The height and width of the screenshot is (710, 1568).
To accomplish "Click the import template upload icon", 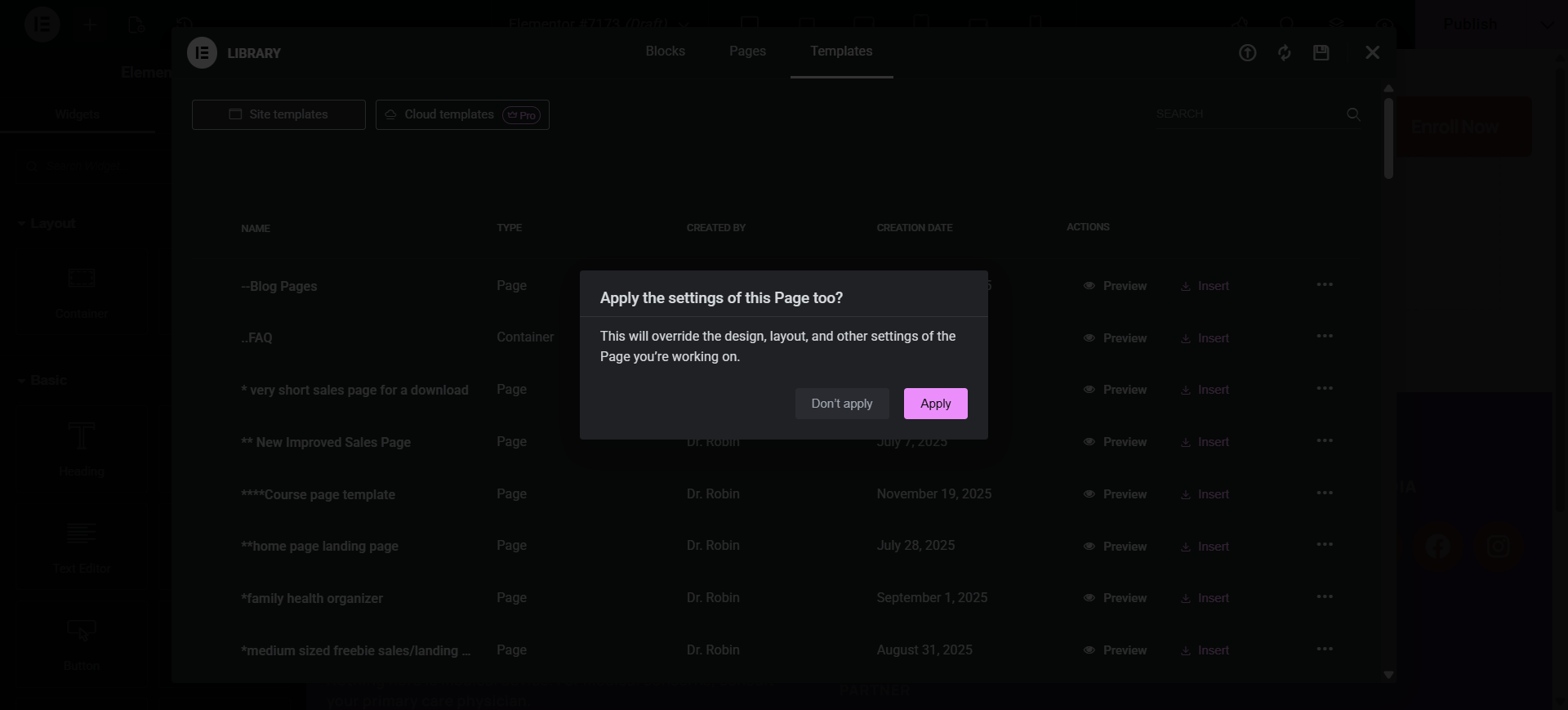I will [1247, 53].
